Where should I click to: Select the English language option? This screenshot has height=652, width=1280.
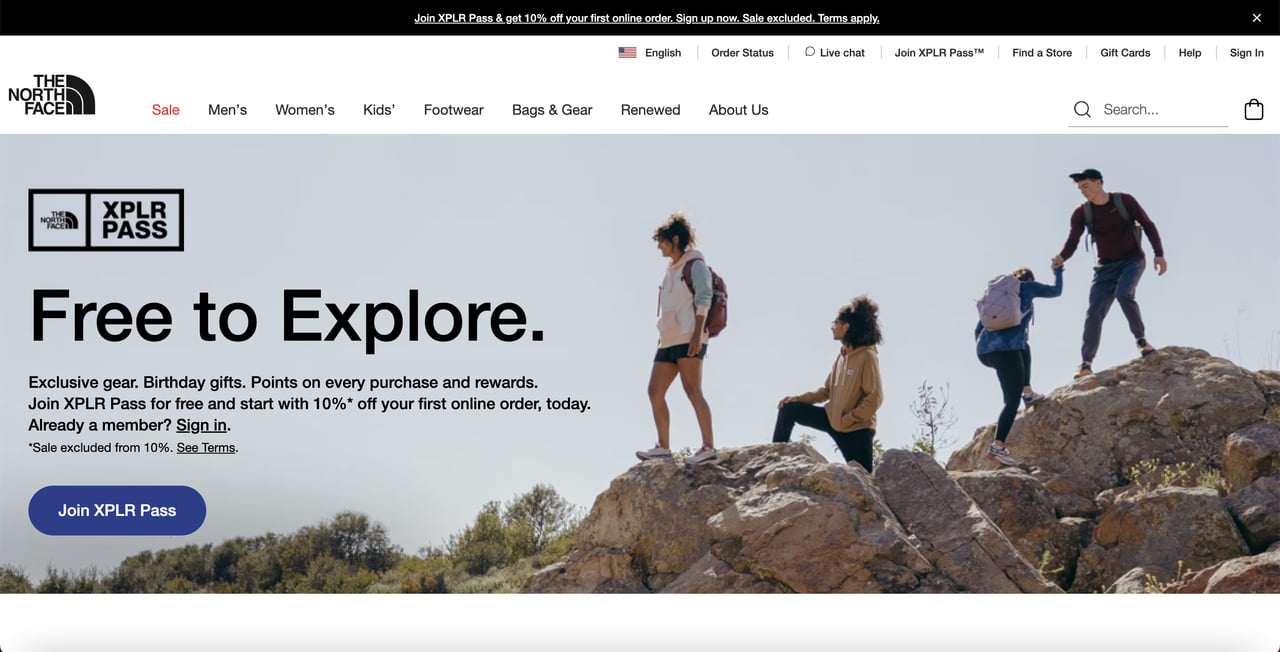click(x=663, y=53)
